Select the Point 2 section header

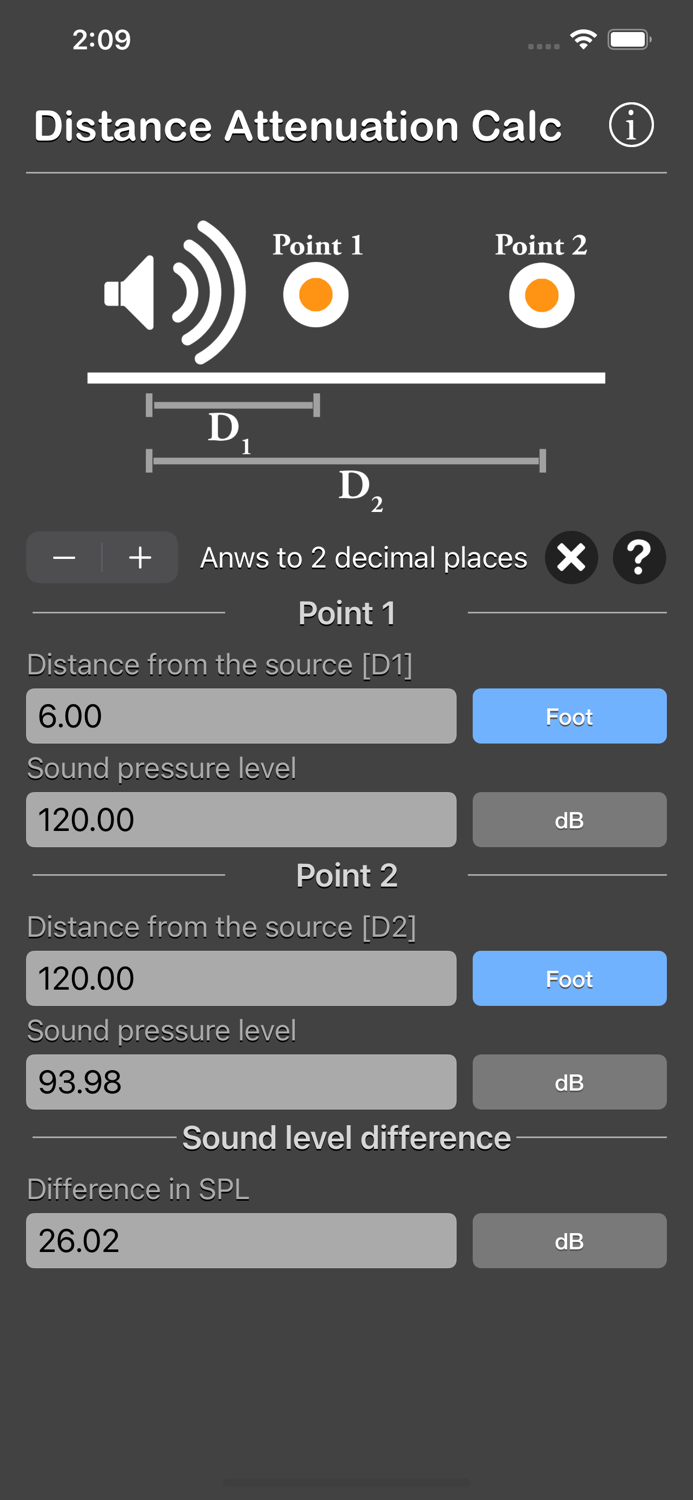pos(346,875)
